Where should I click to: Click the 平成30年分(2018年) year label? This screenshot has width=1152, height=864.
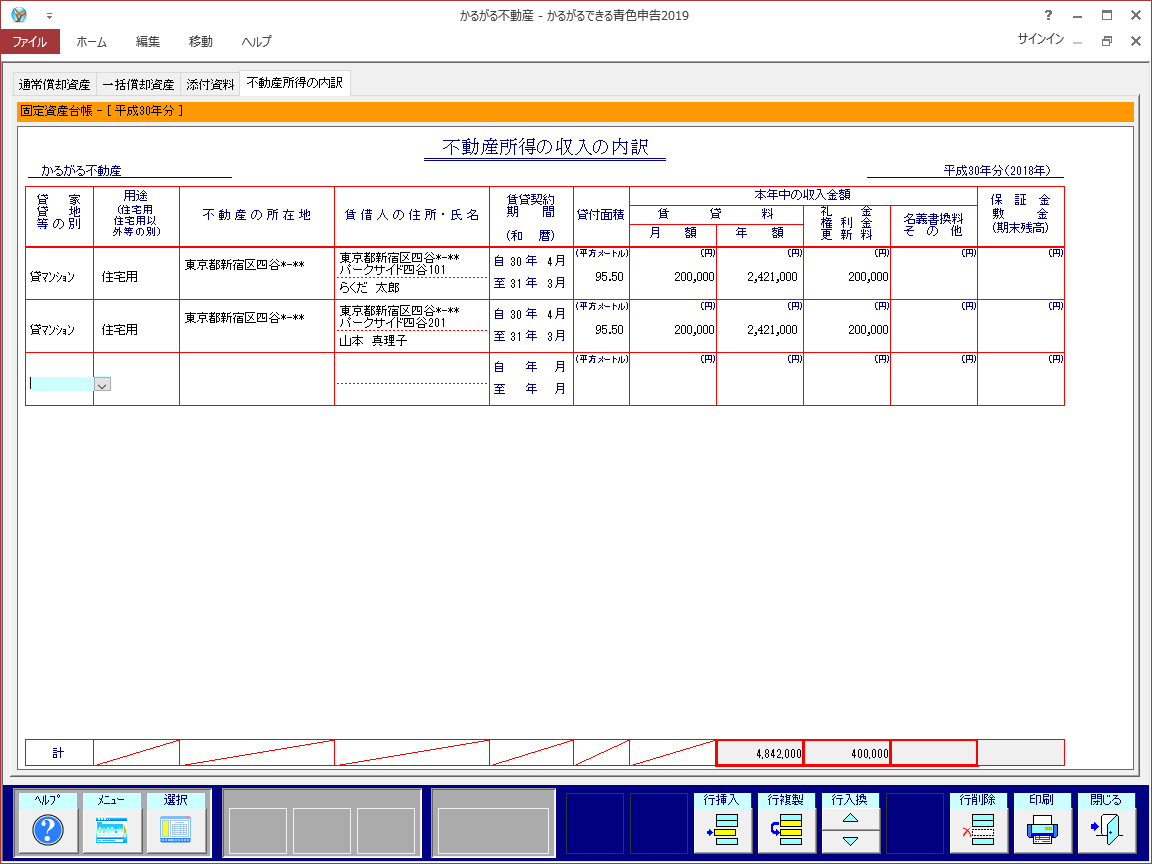(x=997, y=170)
